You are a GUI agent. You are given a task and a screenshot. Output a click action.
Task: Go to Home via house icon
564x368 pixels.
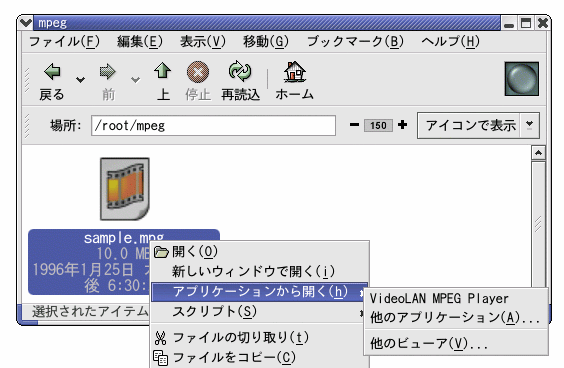[295, 71]
